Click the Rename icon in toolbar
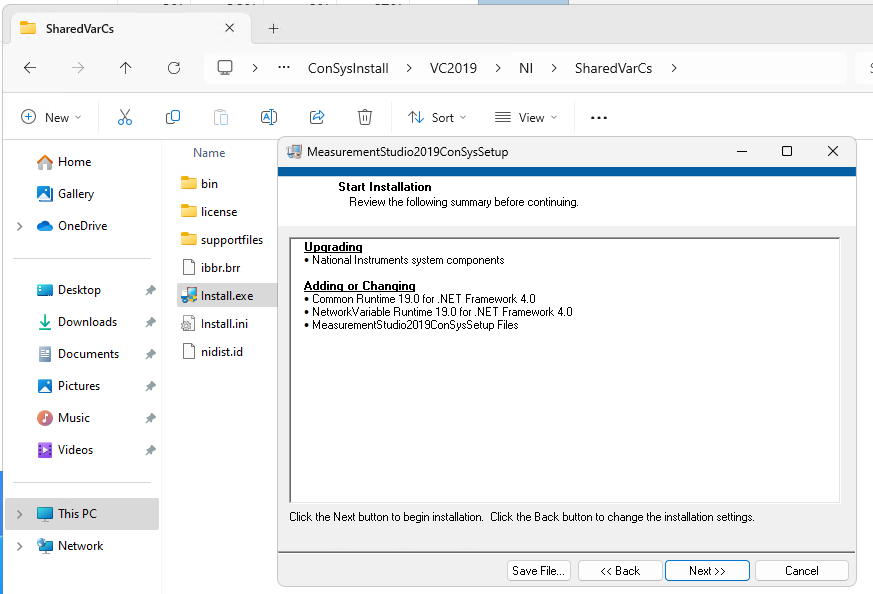Image resolution: width=873 pixels, height=594 pixels. click(268, 117)
